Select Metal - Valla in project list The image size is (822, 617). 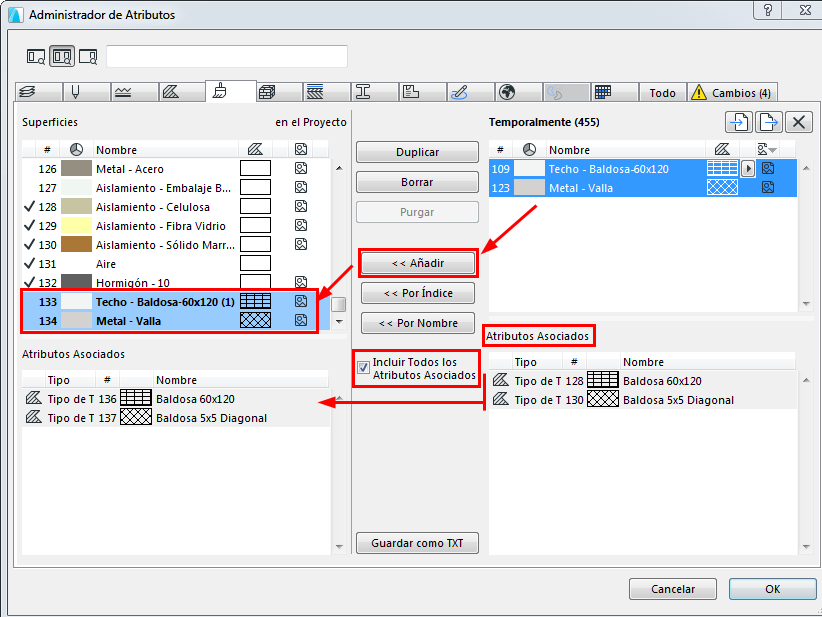click(x=176, y=321)
